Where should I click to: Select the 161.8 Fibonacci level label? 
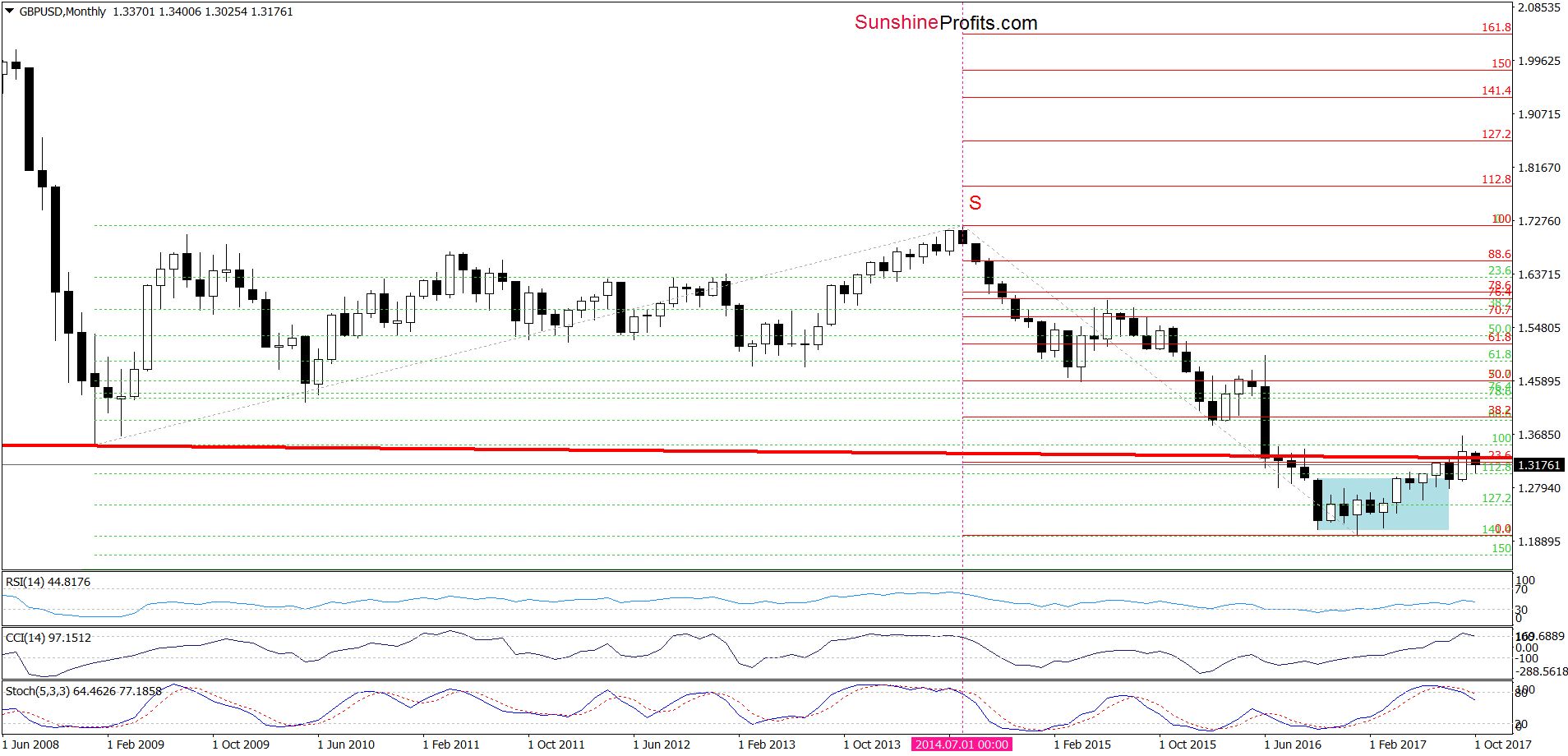1496,27
